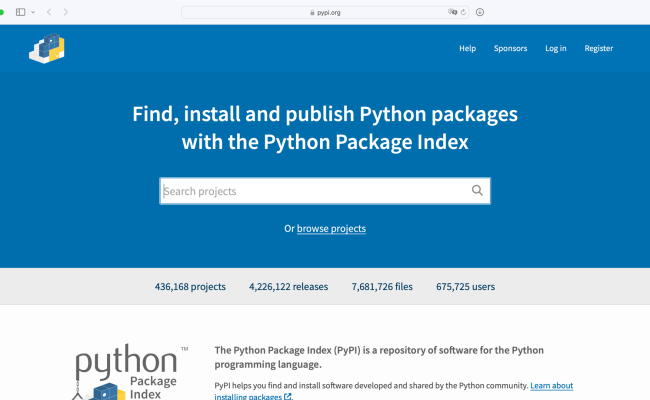Reload the page with refresh icon
The image size is (650, 400).
point(463,12)
